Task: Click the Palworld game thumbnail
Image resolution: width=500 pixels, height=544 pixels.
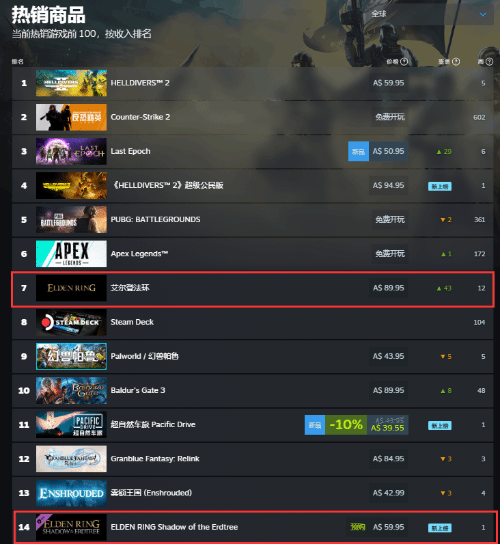Action: [x=71, y=356]
